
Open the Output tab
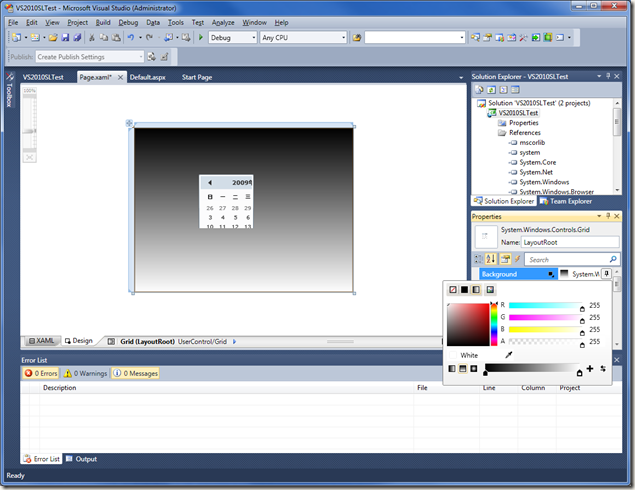(x=81, y=459)
